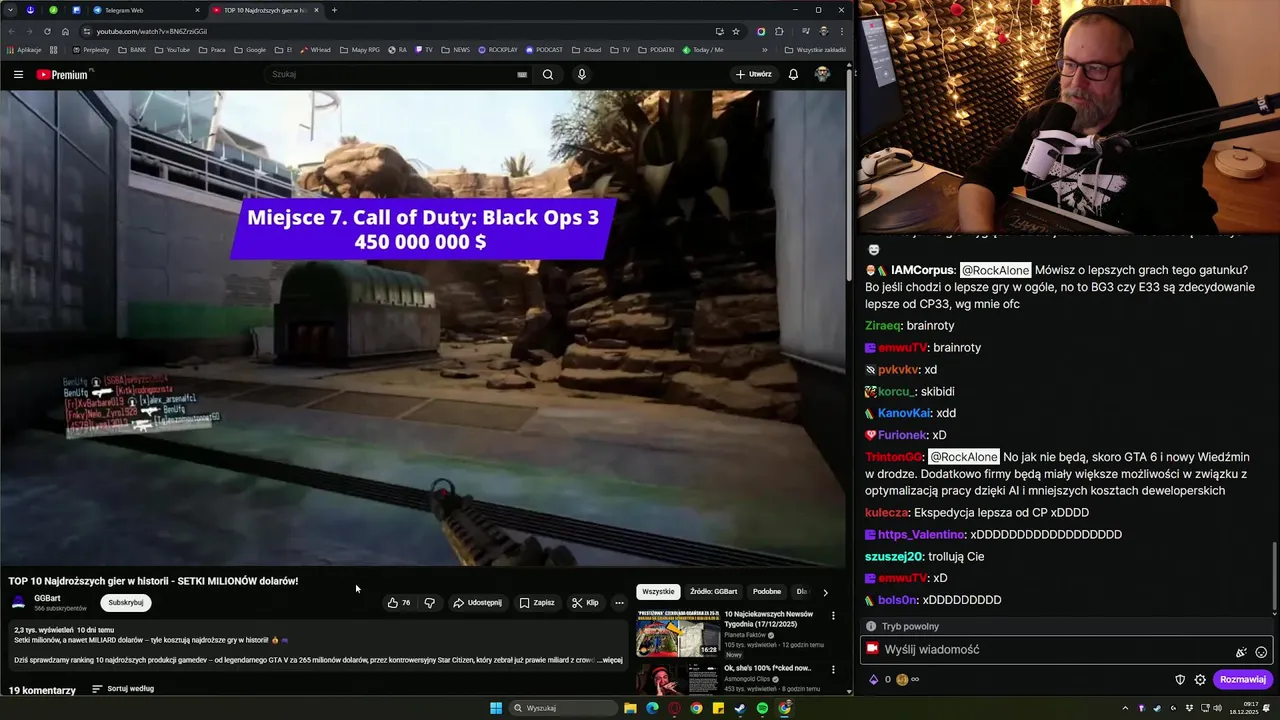Open the NEWS bookmarks folder
This screenshot has width=1280, height=720.
coord(455,50)
